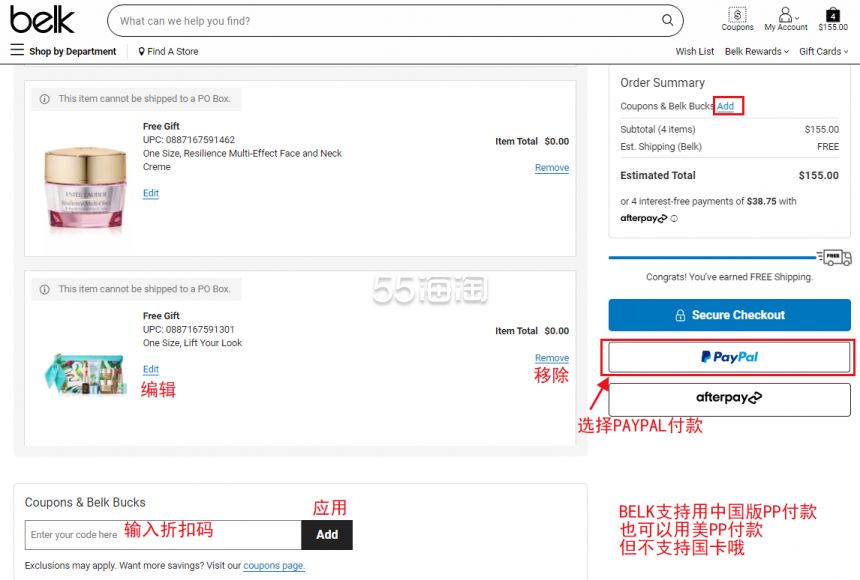
Task: Go to Wish List
Action: [694, 52]
